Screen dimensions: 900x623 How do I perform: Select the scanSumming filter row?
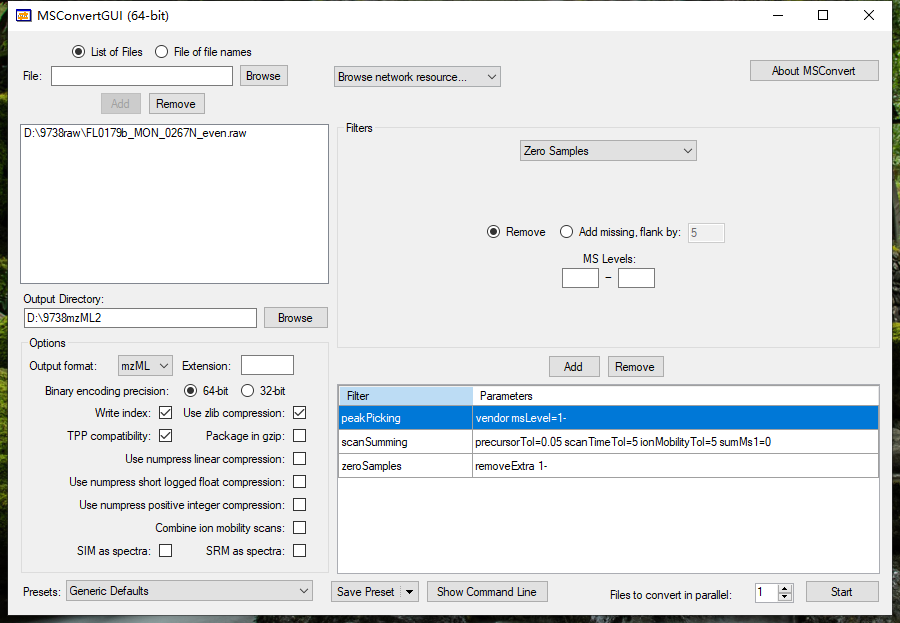(x=405, y=441)
